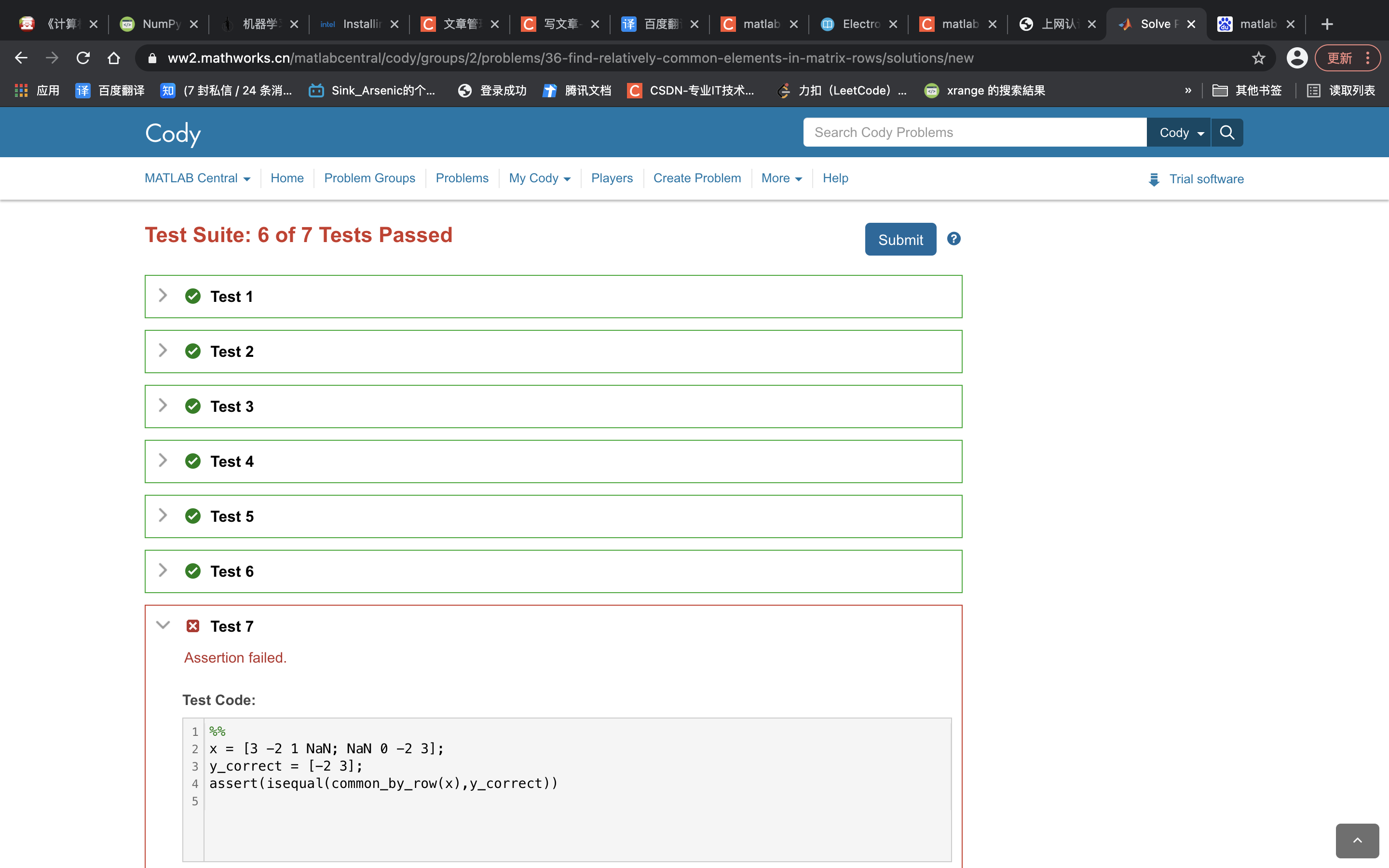Open the MATLAB Central menu
Image resolution: width=1389 pixels, height=868 pixels.
tap(197, 178)
